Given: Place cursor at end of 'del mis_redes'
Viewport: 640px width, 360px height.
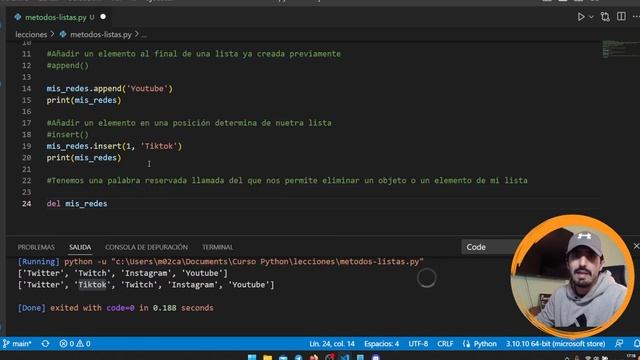Looking at the screenshot, I should (108, 204).
